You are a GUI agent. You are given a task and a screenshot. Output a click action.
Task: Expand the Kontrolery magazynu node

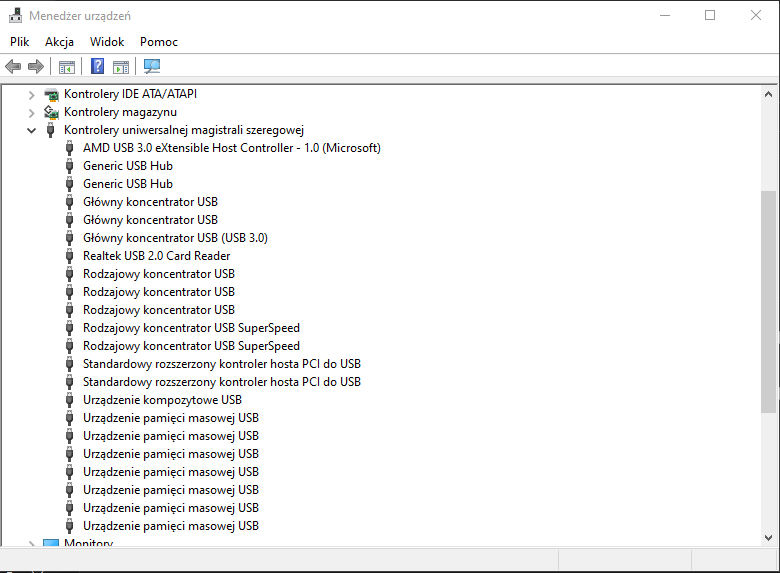point(31,113)
